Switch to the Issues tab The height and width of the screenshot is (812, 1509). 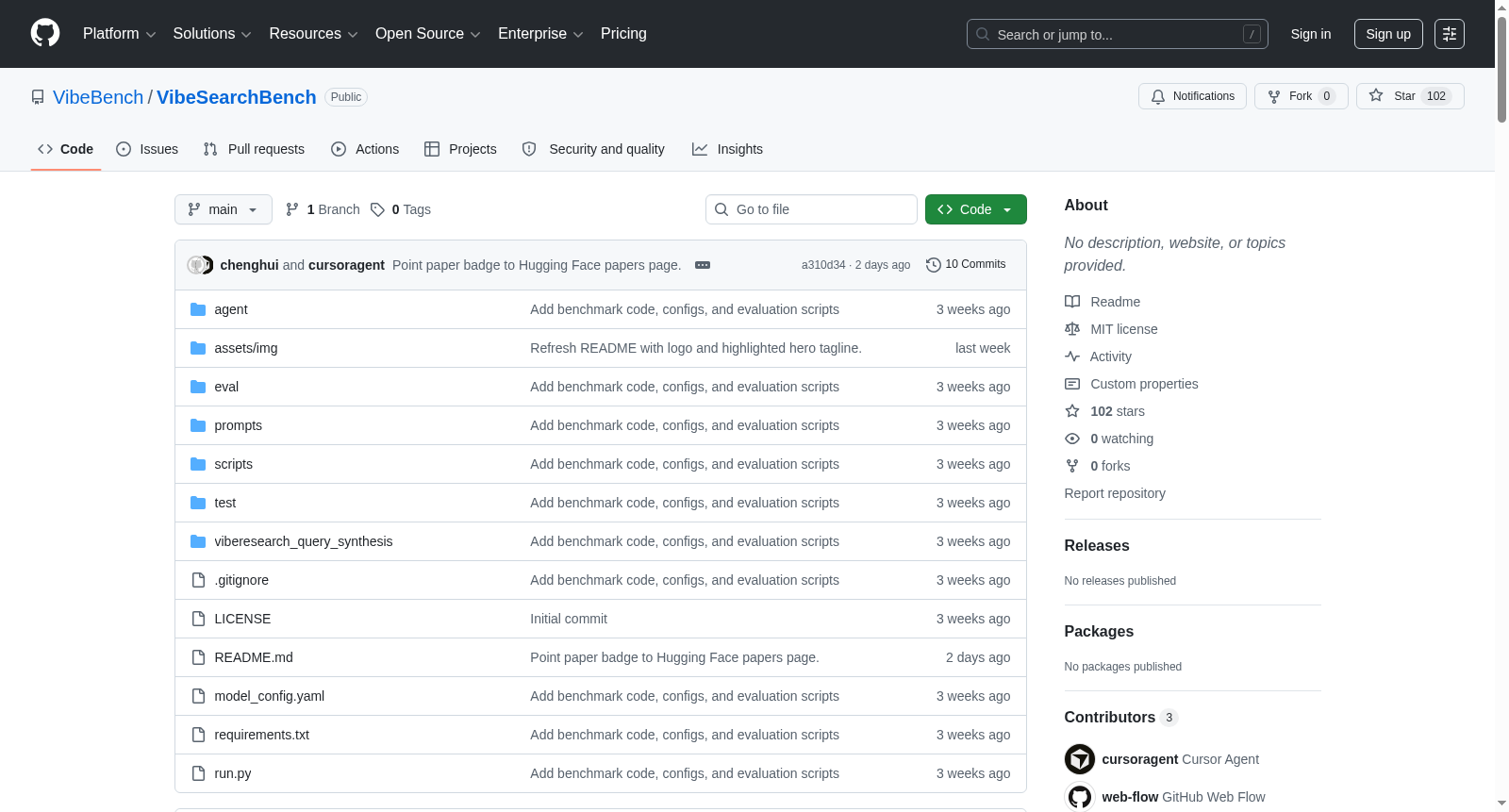pos(147,149)
